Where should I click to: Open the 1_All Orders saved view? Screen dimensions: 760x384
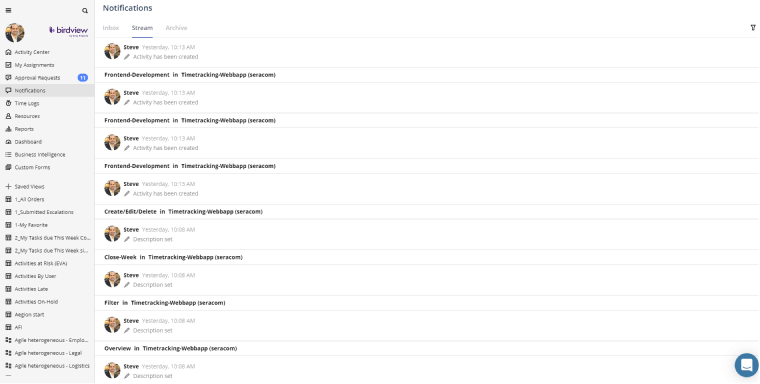pyautogui.click(x=29, y=199)
